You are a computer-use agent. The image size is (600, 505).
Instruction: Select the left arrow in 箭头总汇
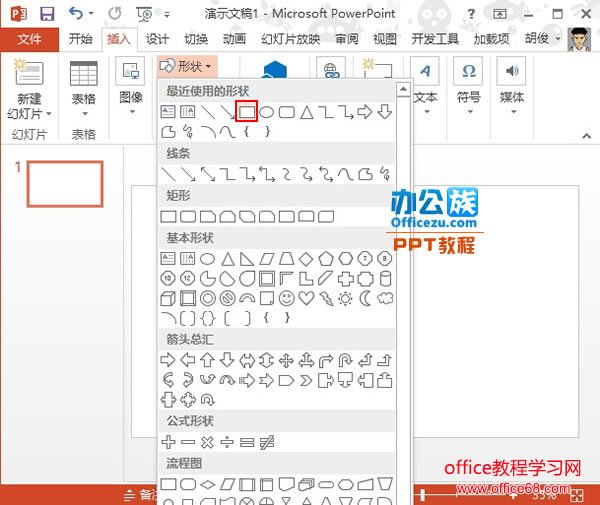pos(188,360)
